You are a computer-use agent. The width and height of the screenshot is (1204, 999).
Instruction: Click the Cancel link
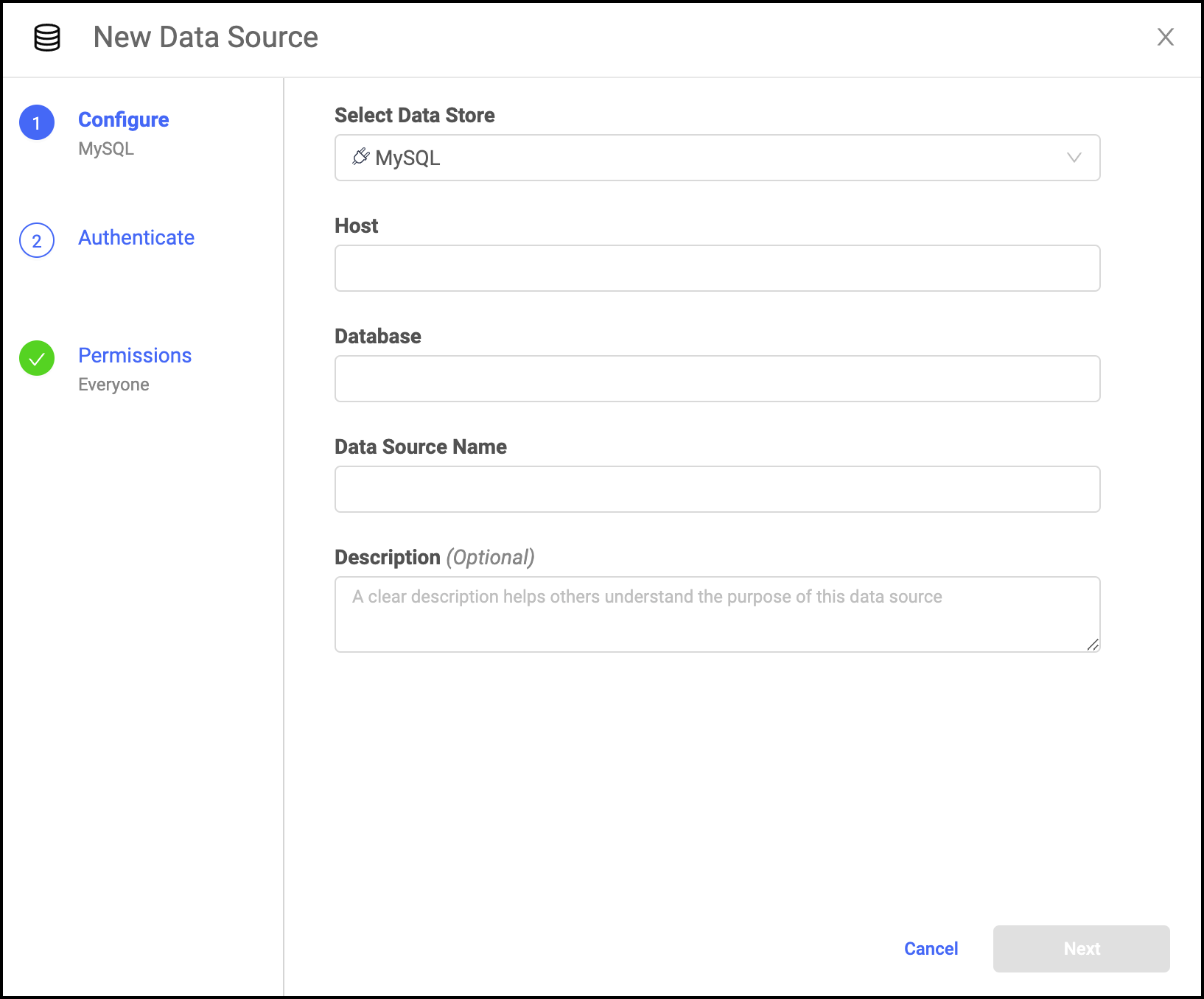coord(931,949)
